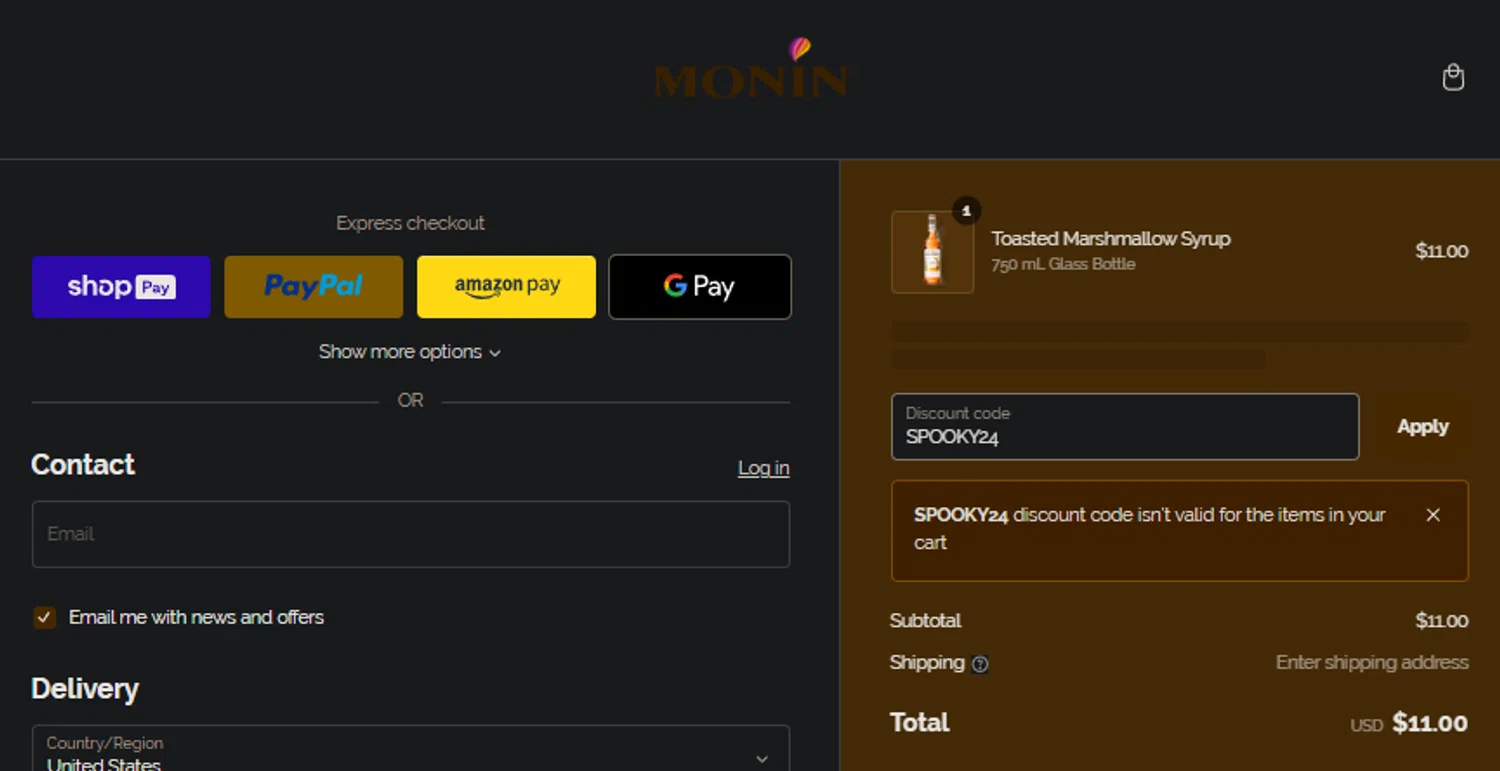Dismiss the invalid discount code message

(x=1433, y=515)
